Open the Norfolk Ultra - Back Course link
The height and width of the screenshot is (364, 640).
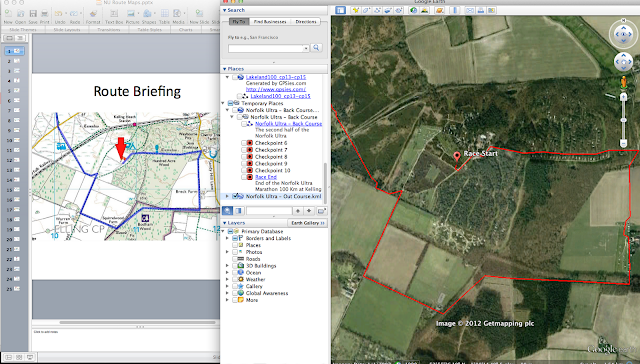point(289,124)
